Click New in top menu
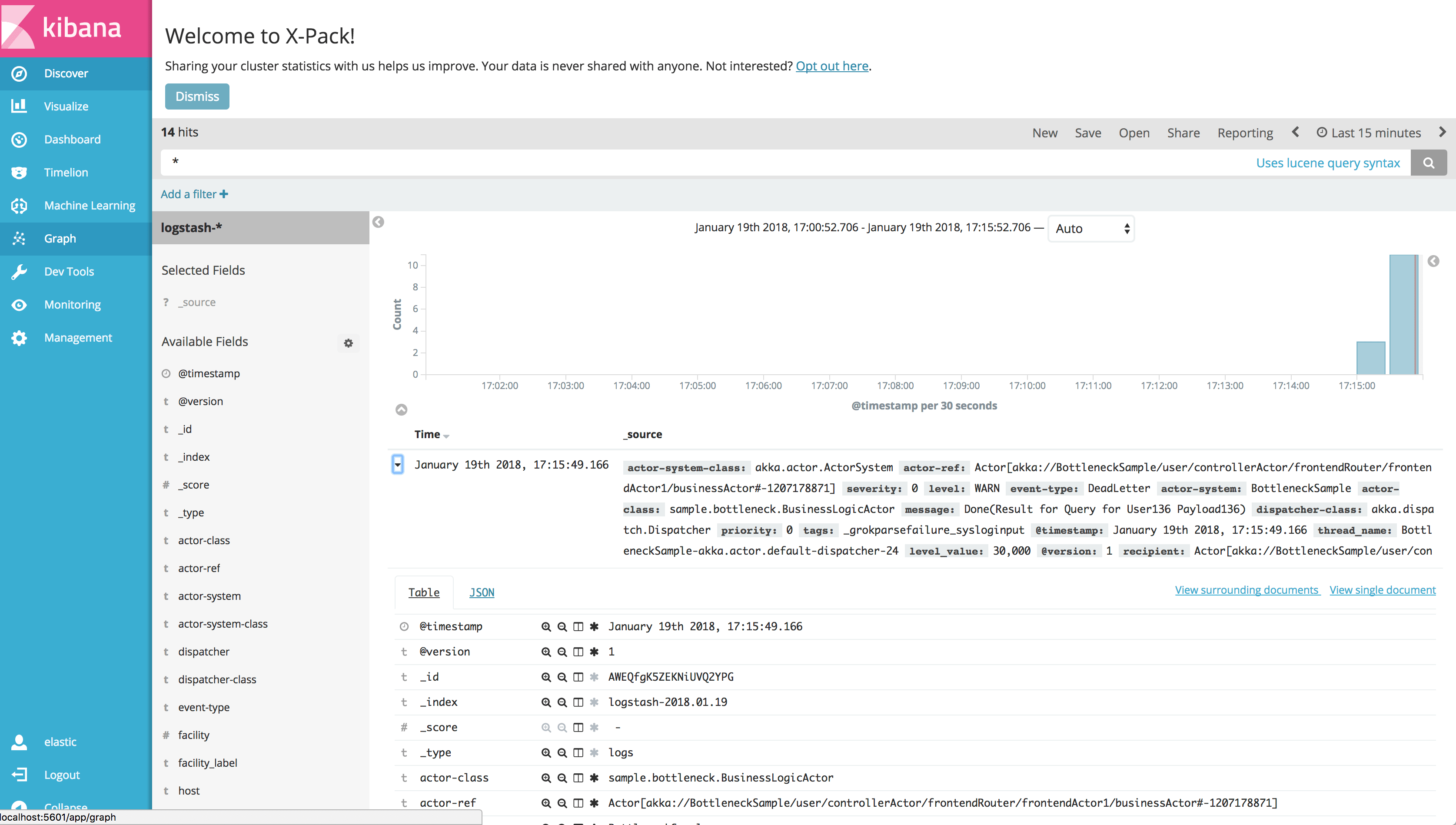 coord(1045,133)
